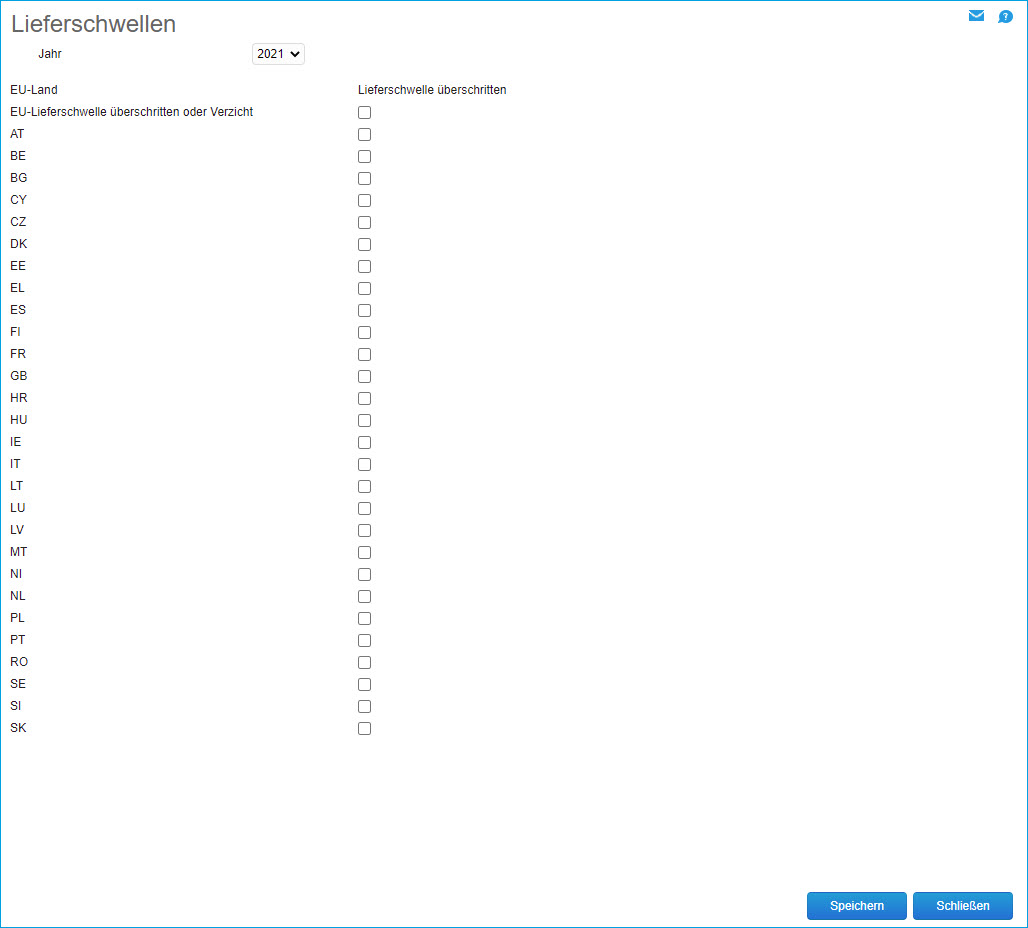Click the SK country label

(18, 728)
